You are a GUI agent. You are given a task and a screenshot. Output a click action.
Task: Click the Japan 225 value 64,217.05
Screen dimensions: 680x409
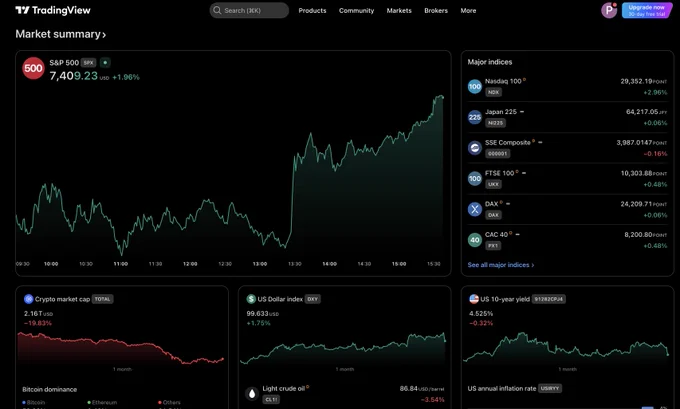(642, 112)
